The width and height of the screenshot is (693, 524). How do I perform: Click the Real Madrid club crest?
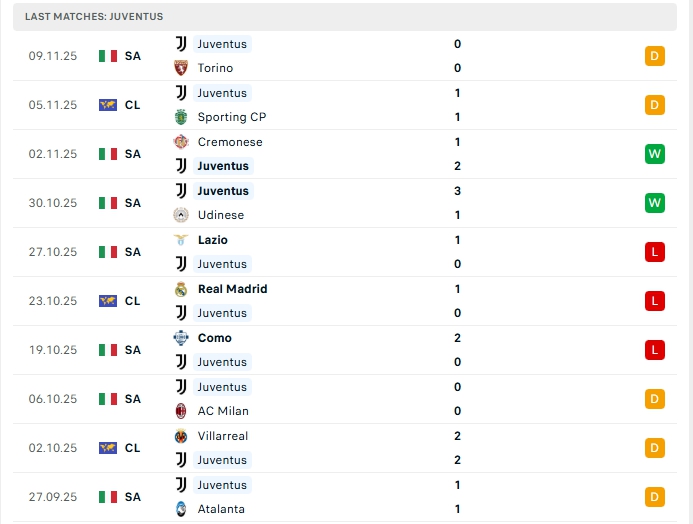click(x=181, y=289)
